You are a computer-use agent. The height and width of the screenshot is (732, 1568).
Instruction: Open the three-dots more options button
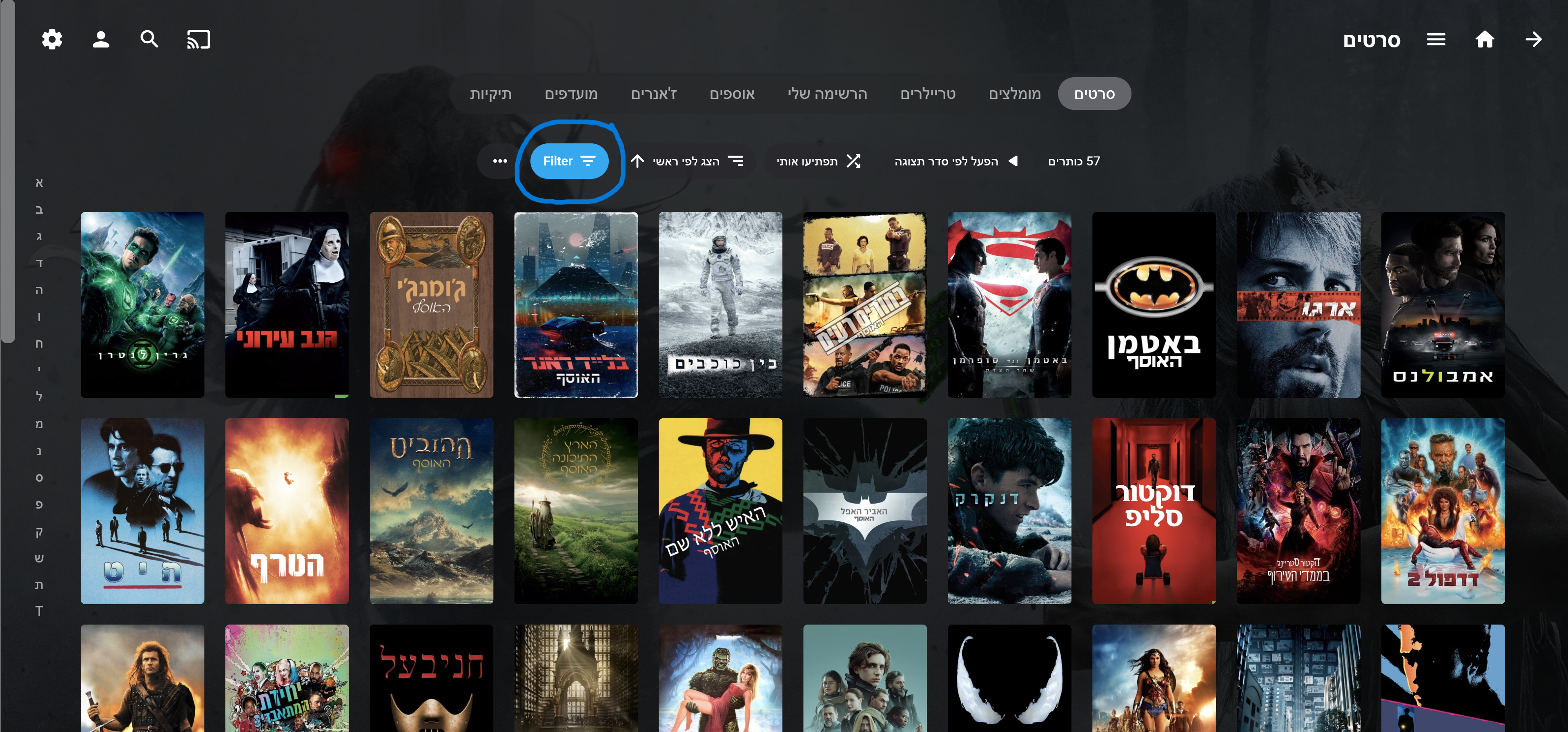pyautogui.click(x=500, y=161)
